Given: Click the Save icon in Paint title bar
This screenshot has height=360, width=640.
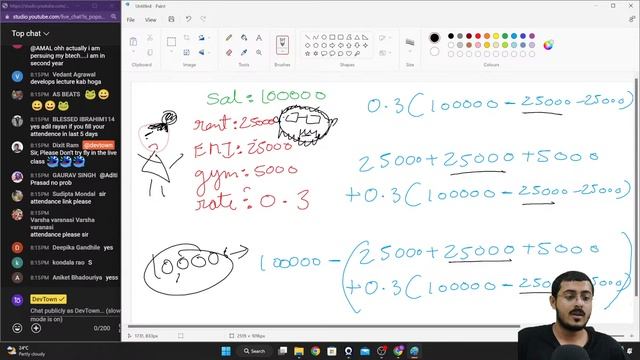Looking at the screenshot, I should pyautogui.click(x=171, y=19).
